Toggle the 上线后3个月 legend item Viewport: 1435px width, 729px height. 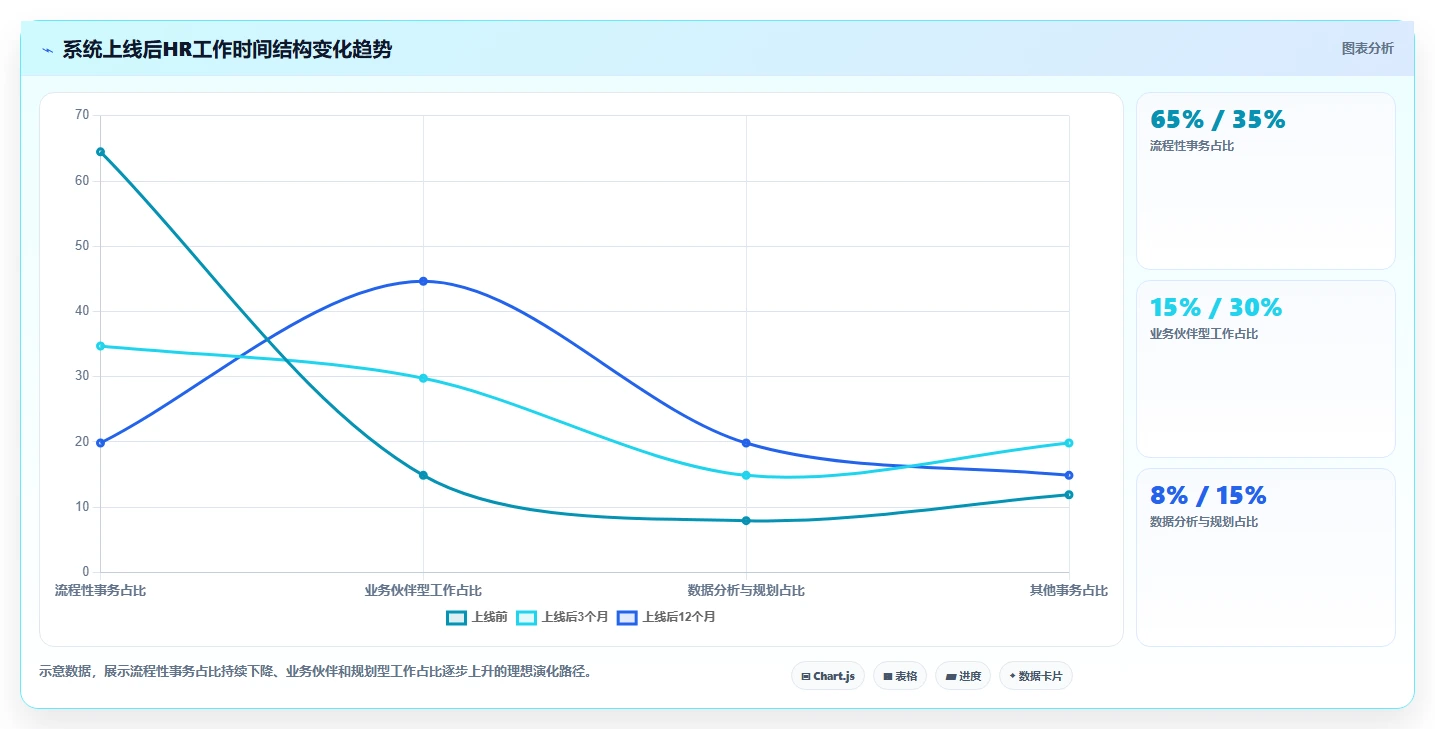point(562,617)
